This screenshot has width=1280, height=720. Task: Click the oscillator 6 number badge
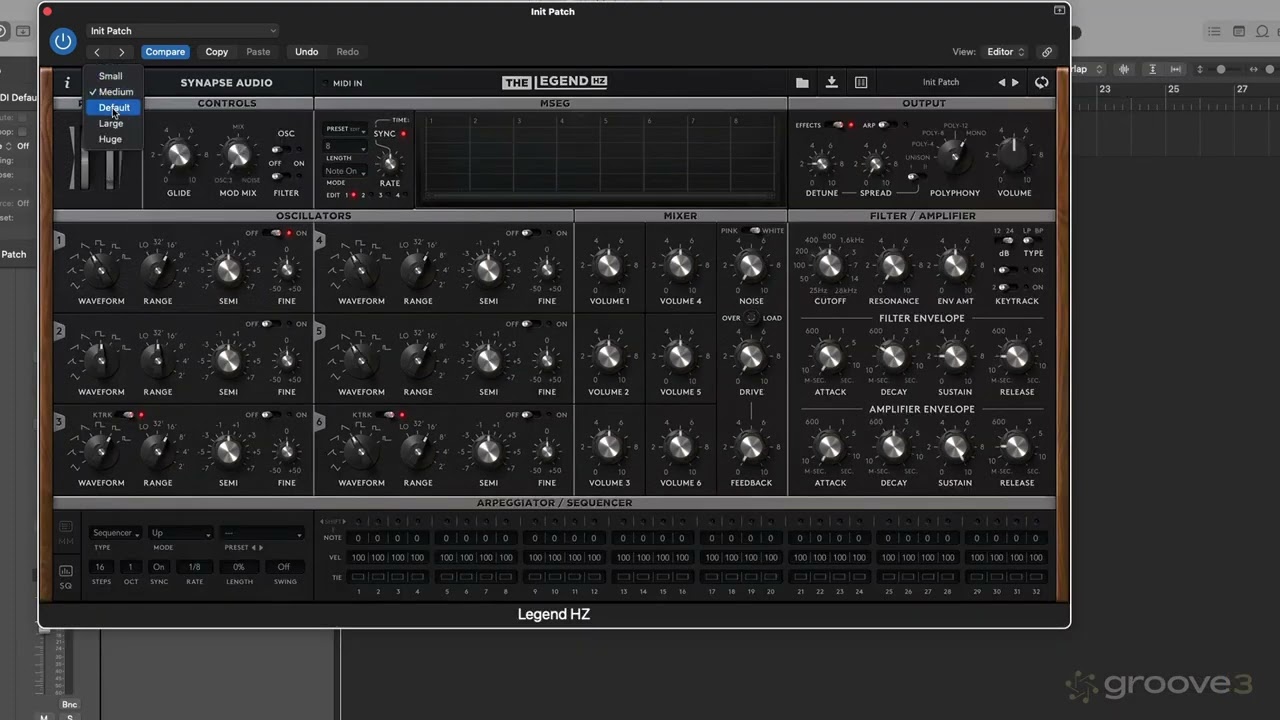pos(319,422)
